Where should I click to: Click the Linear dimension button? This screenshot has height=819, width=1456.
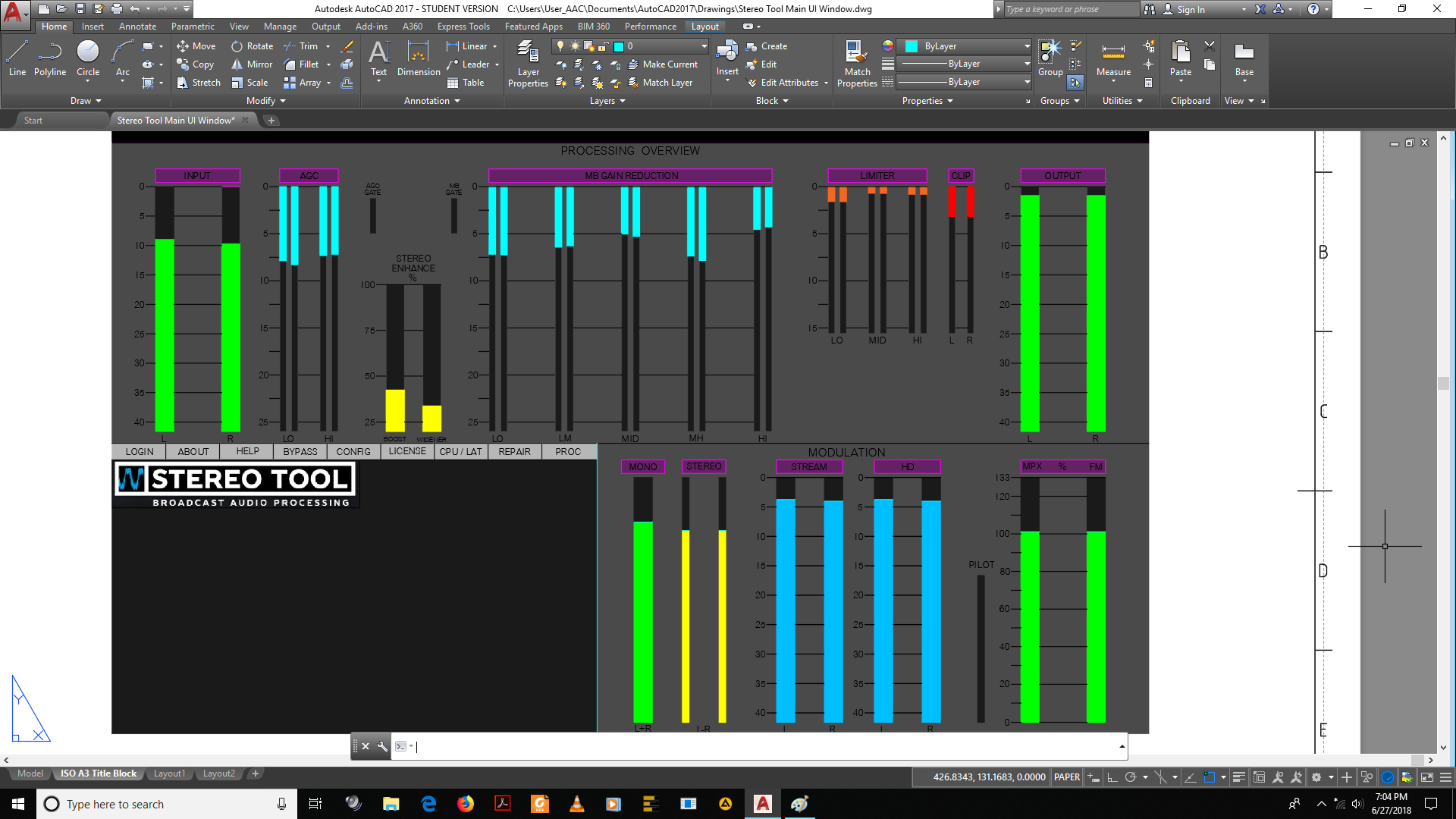point(467,46)
